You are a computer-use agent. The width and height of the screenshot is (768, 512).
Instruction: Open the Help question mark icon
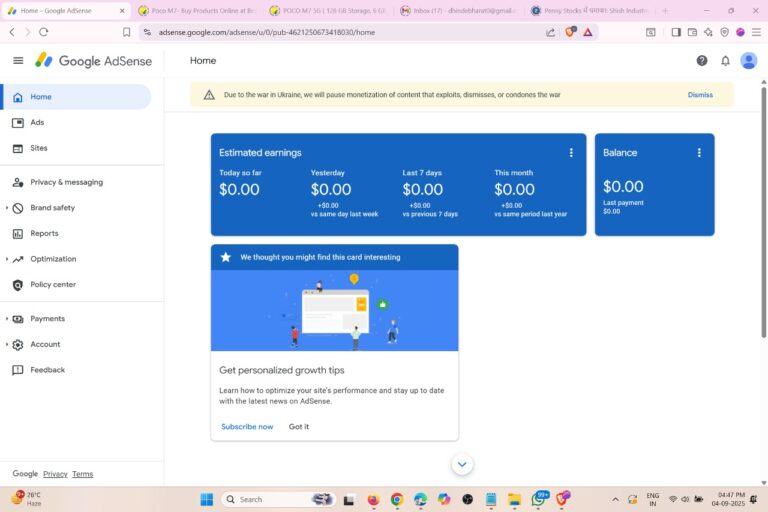pyautogui.click(x=701, y=61)
